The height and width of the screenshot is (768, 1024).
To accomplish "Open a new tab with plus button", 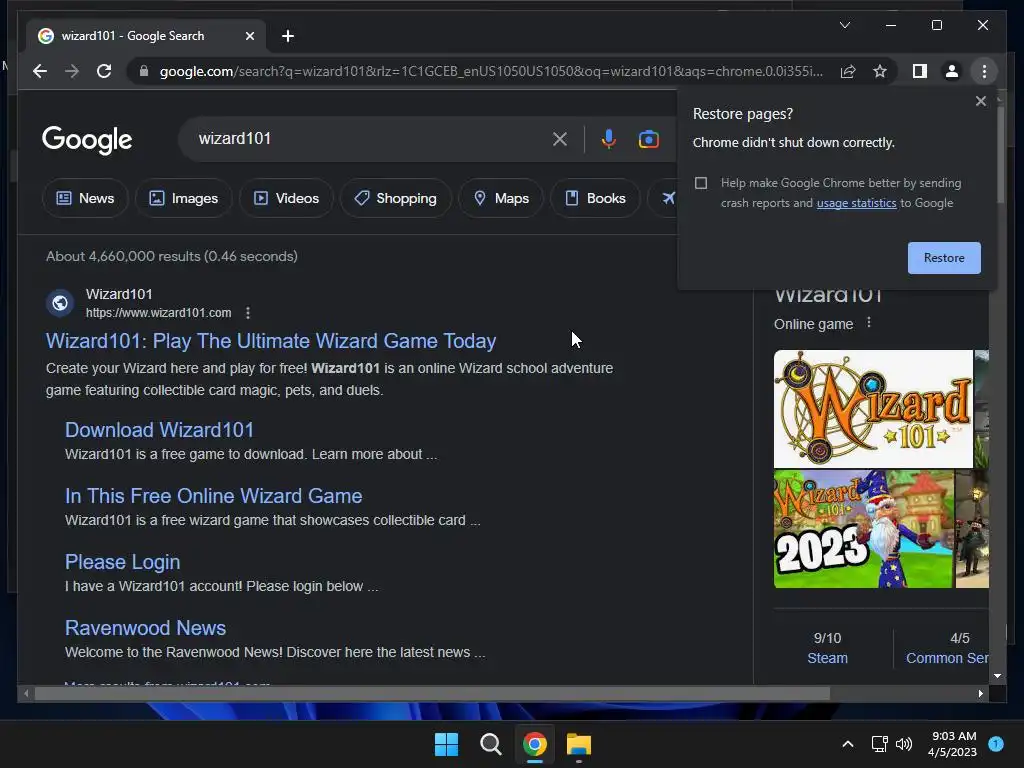I will point(288,36).
